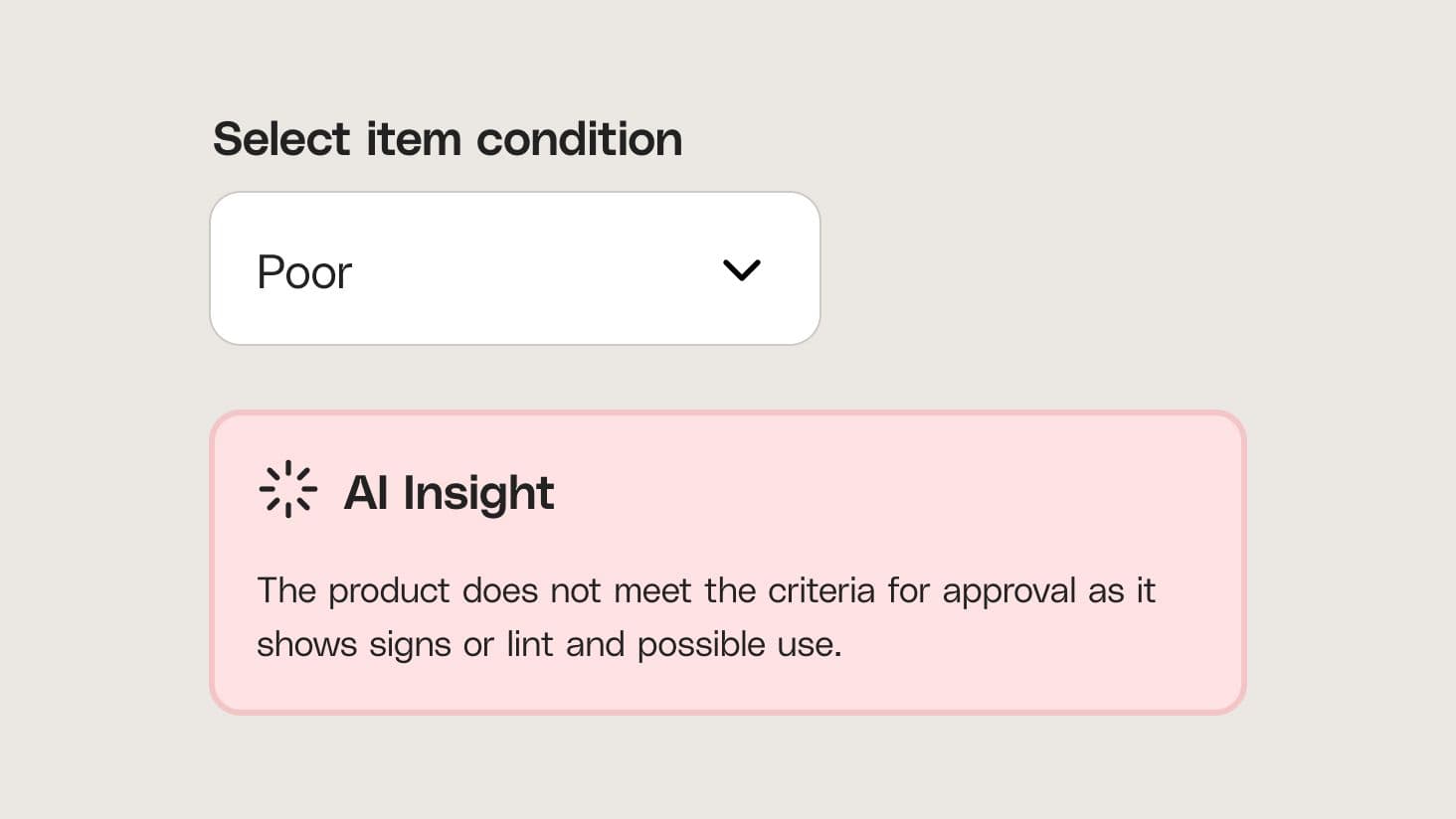This screenshot has width=1456, height=819.
Task: Open the item condition dropdown showing Poor
Action: click(x=514, y=269)
